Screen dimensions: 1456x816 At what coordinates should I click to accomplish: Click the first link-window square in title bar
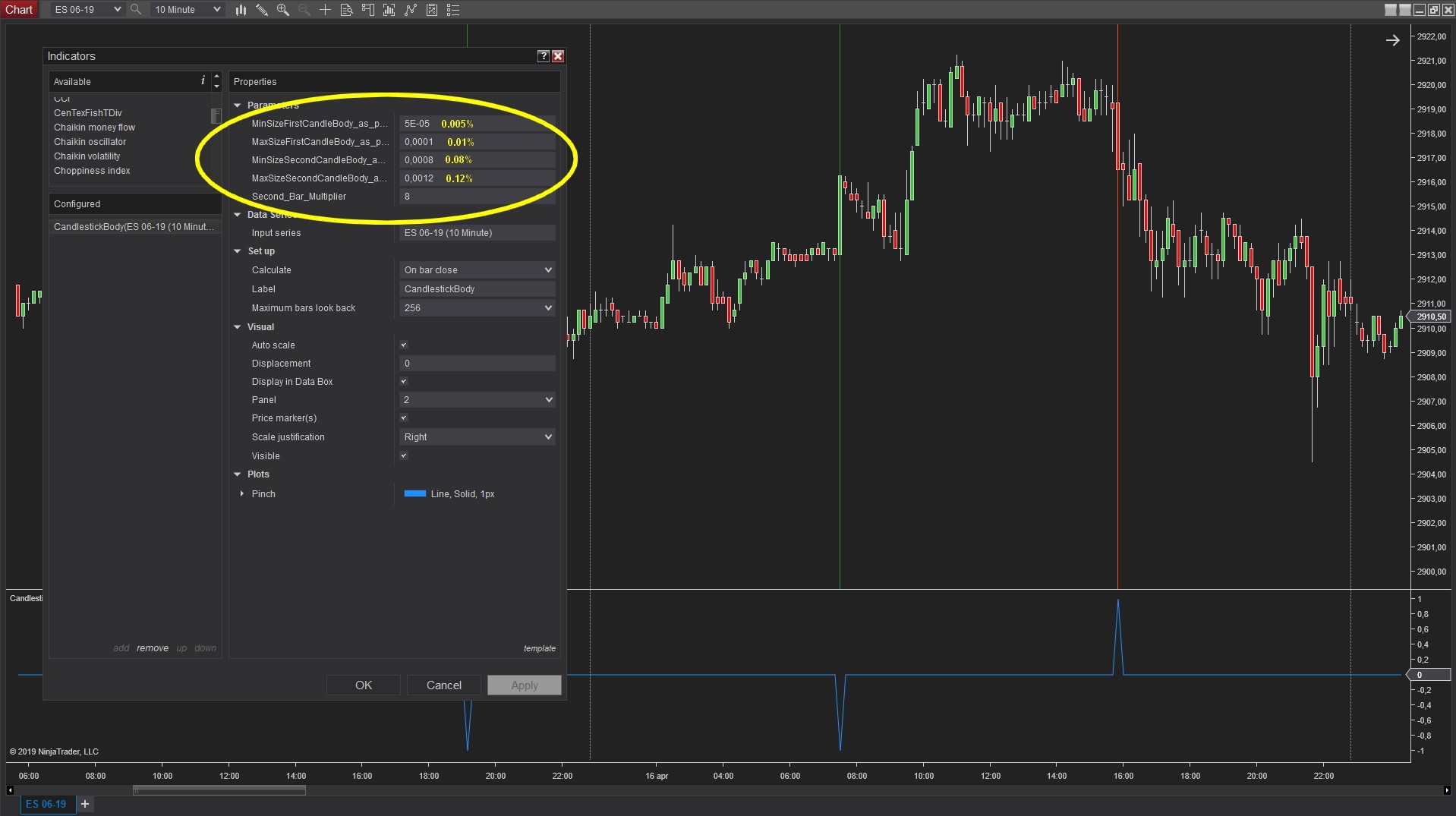[x=1391, y=10]
